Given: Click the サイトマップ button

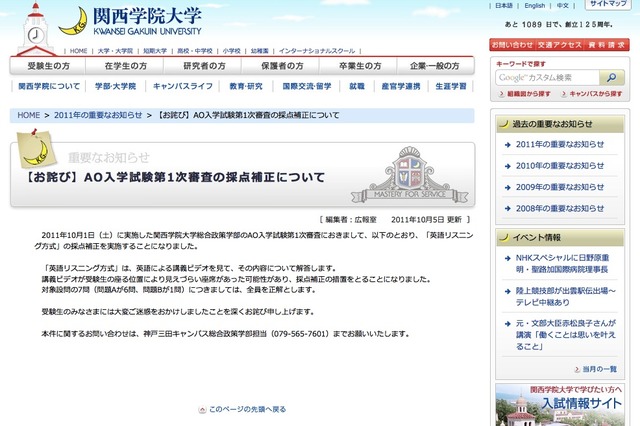Looking at the screenshot, I should tap(608, 4).
